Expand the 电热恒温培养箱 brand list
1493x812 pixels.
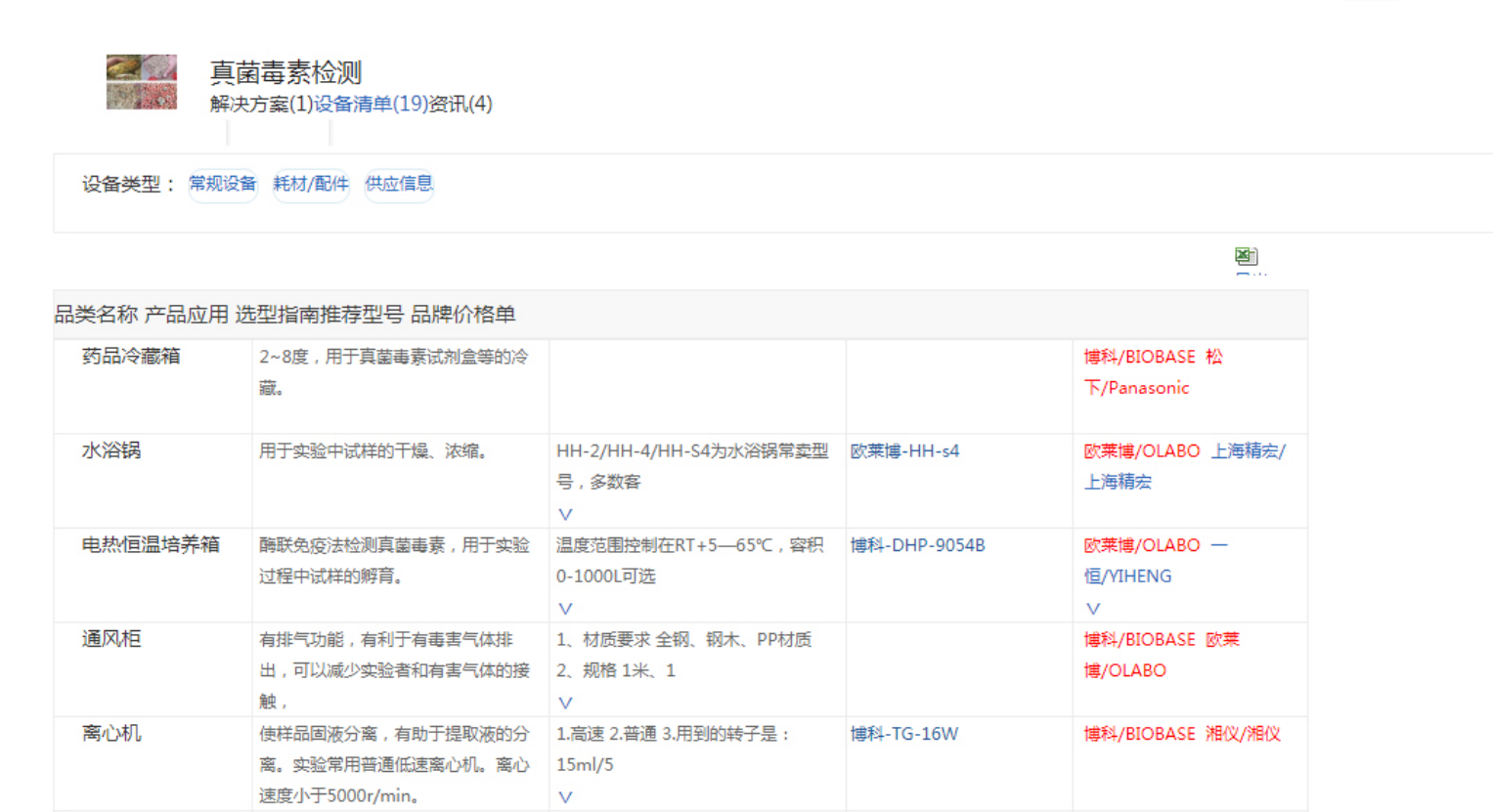pyautogui.click(x=1093, y=609)
